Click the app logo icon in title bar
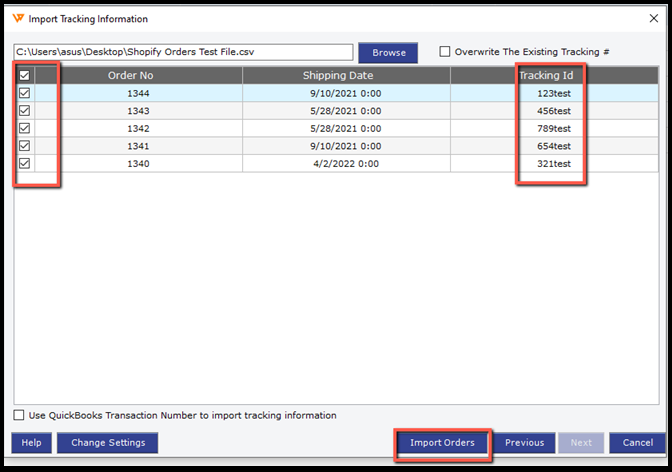 (x=18, y=18)
